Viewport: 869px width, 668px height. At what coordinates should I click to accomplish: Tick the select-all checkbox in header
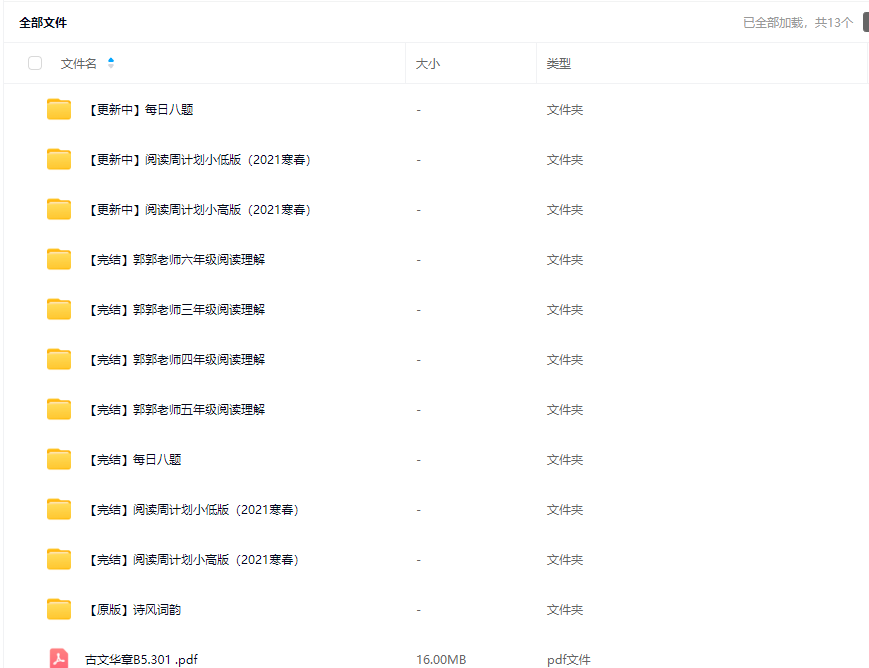[x=35, y=63]
